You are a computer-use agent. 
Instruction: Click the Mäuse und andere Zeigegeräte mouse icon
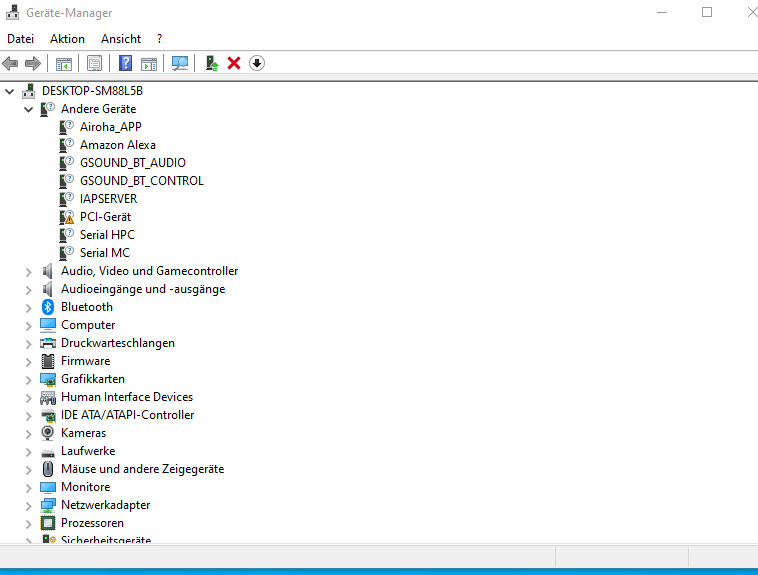point(47,469)
